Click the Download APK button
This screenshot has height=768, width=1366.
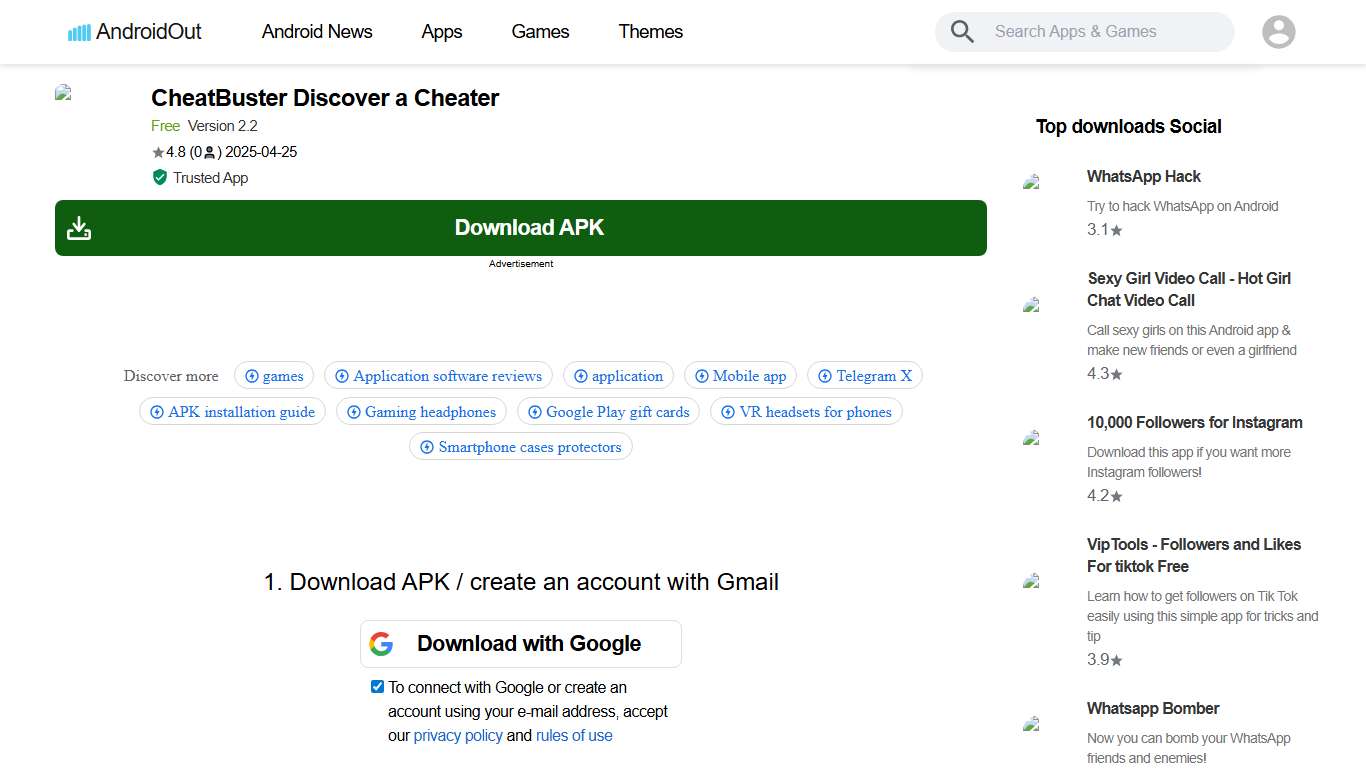528,228
